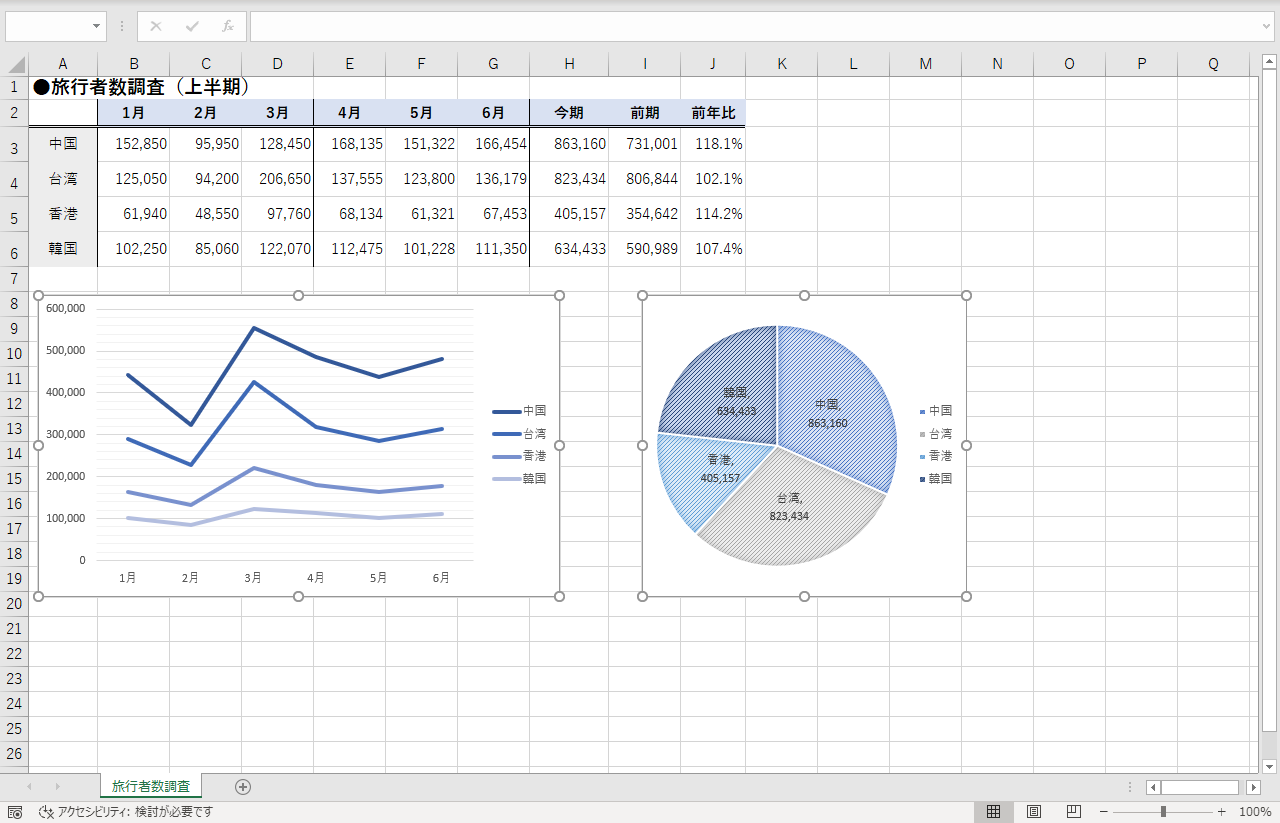
Task: Click cell value 118.1%
Action: click(713, 144)
